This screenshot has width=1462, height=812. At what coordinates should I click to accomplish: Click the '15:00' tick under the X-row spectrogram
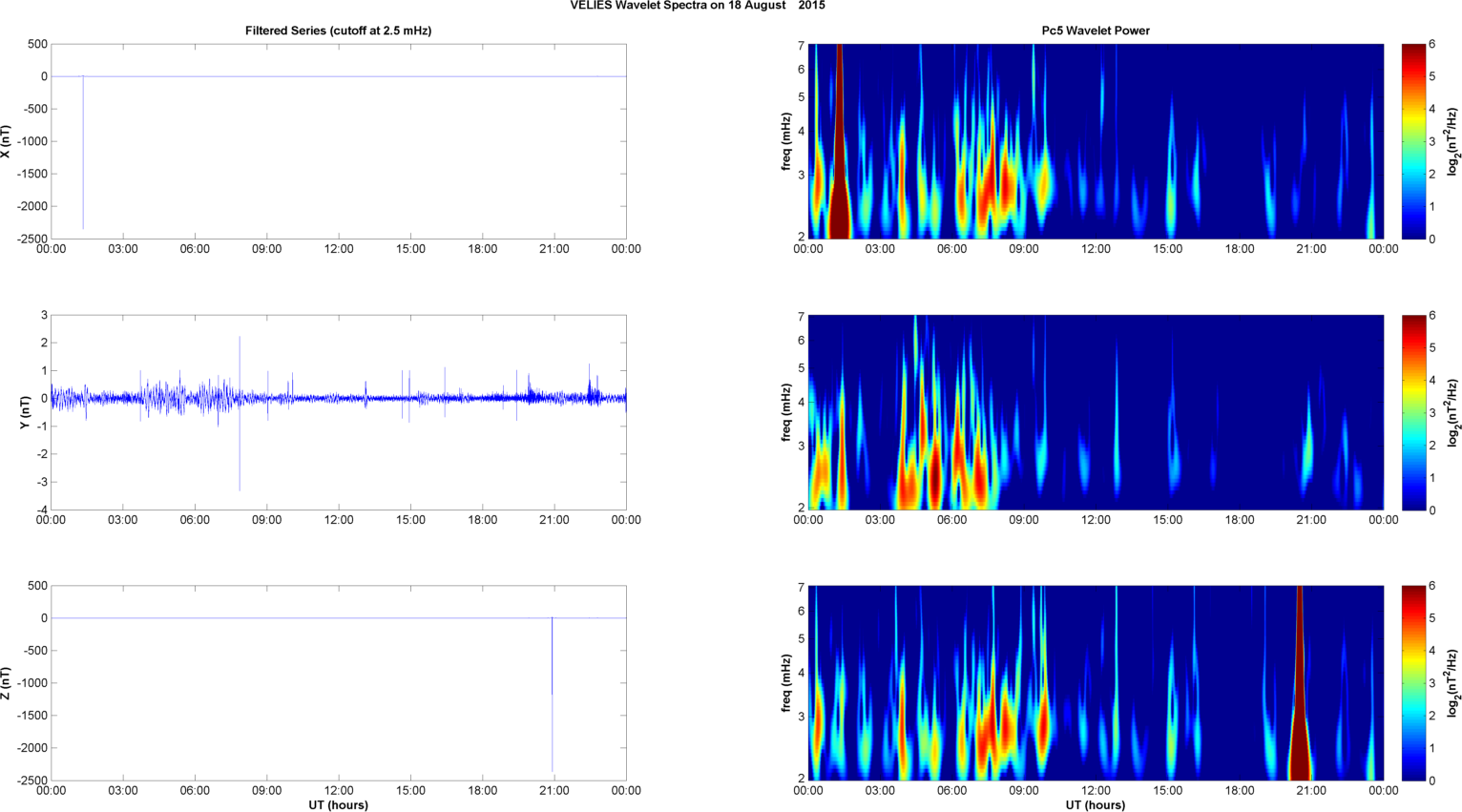(x=1168, y=249)
